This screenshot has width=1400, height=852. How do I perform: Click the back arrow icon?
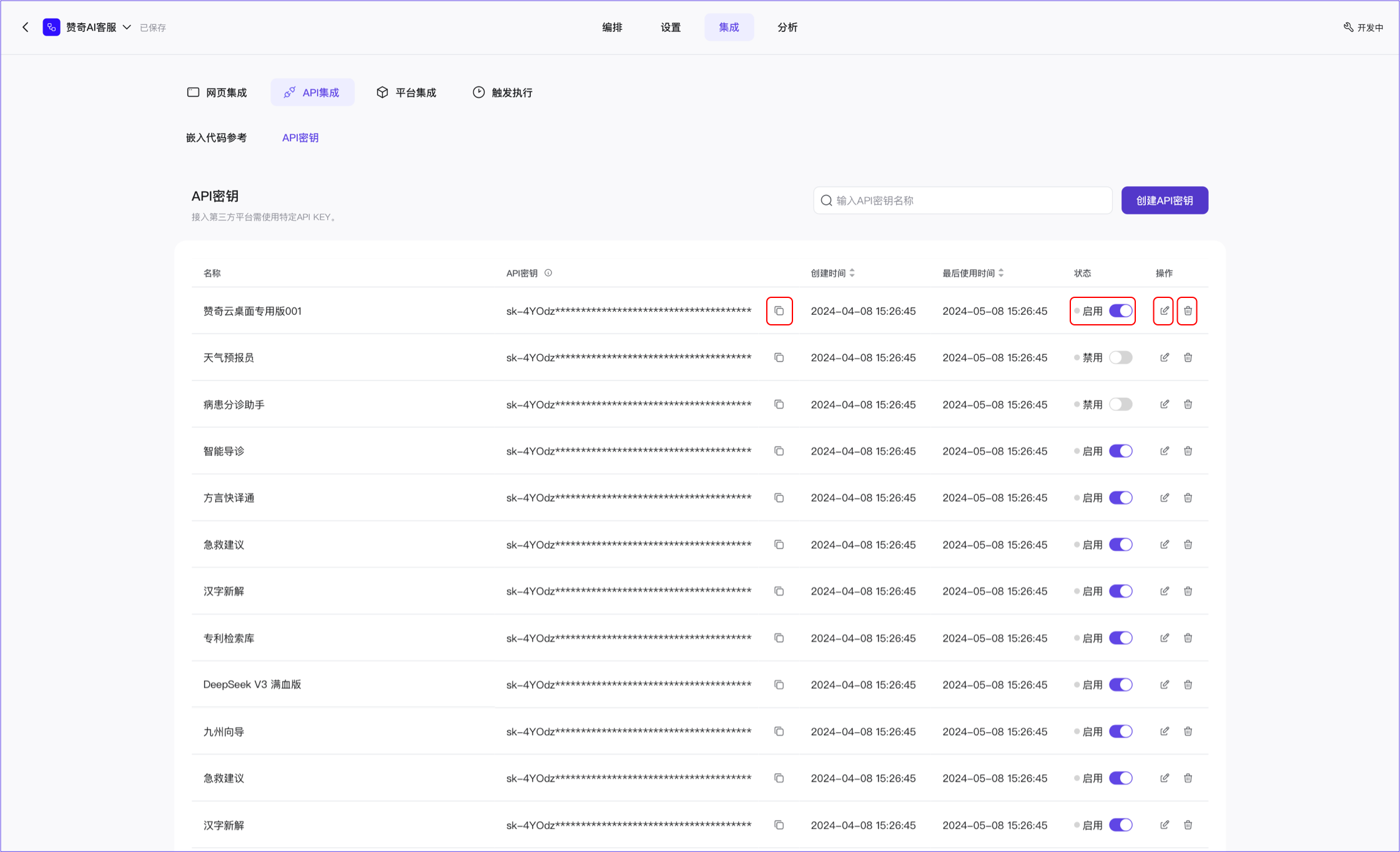[26, 27]
